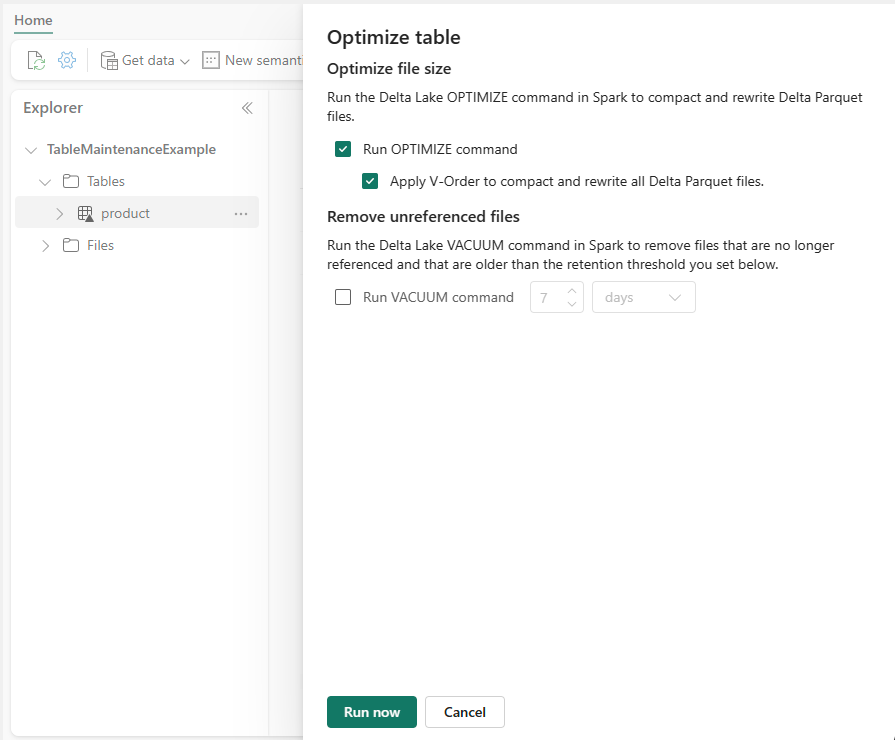
Task: Switch to the Home tab
Action: pyautogui.click(x=33, y=20)
